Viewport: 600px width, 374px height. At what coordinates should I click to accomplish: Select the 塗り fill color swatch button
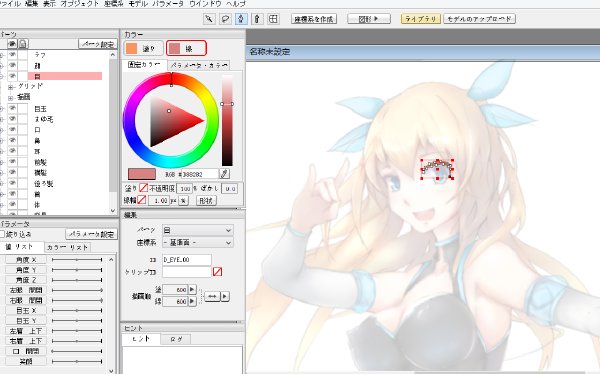pyautogui.click(x=143, y=49)
